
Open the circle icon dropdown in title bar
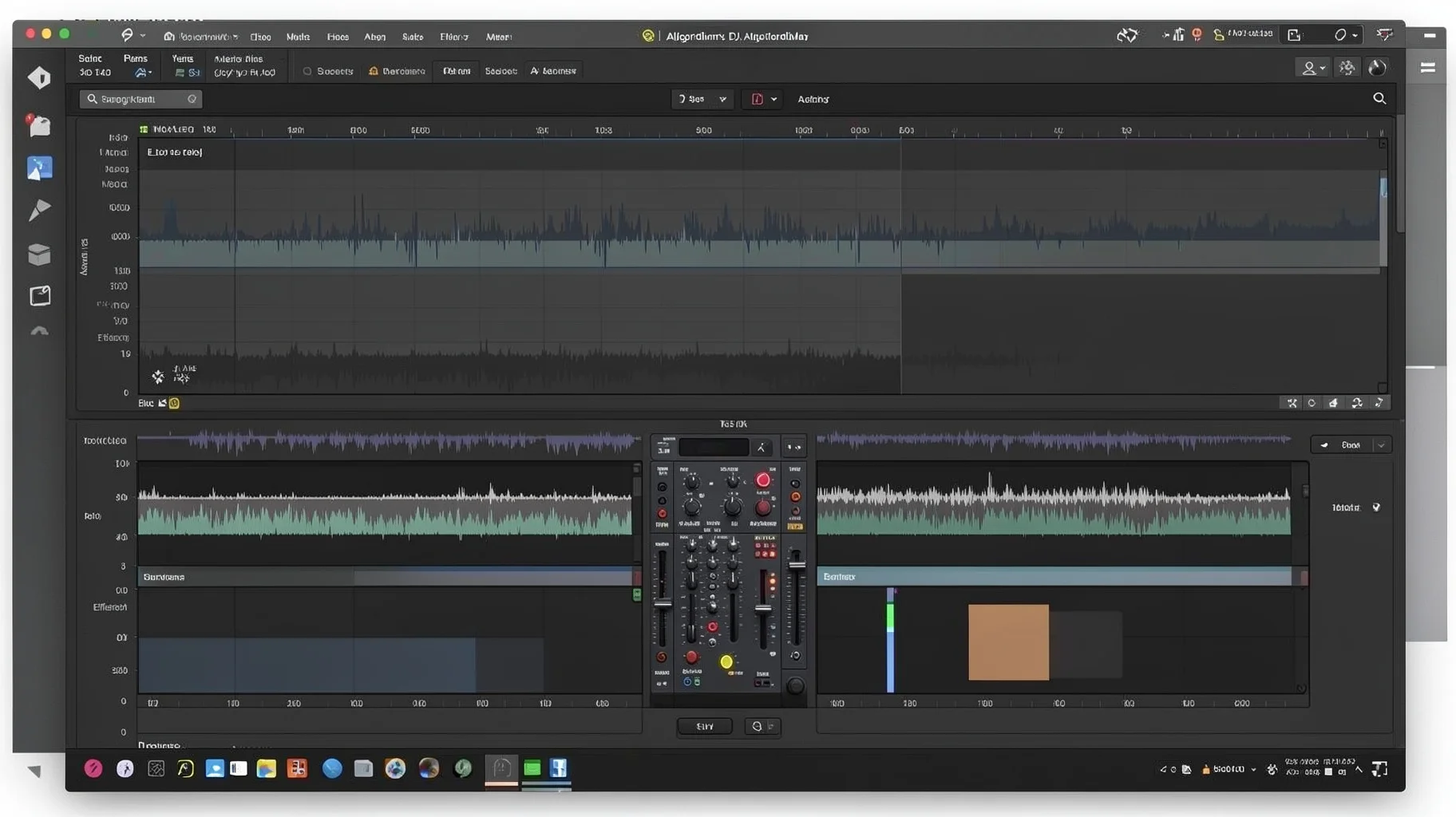[1346, 35]
